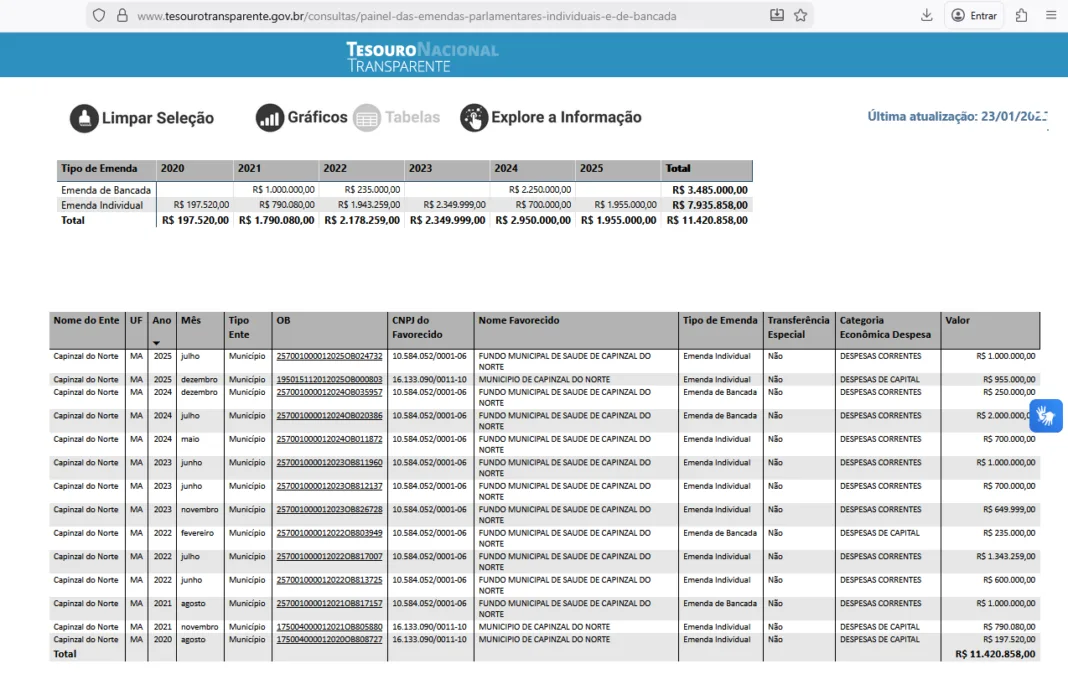1068x690 pixels.
Task: Click the Explore a Informação hand icon
Action: [474, 118]
